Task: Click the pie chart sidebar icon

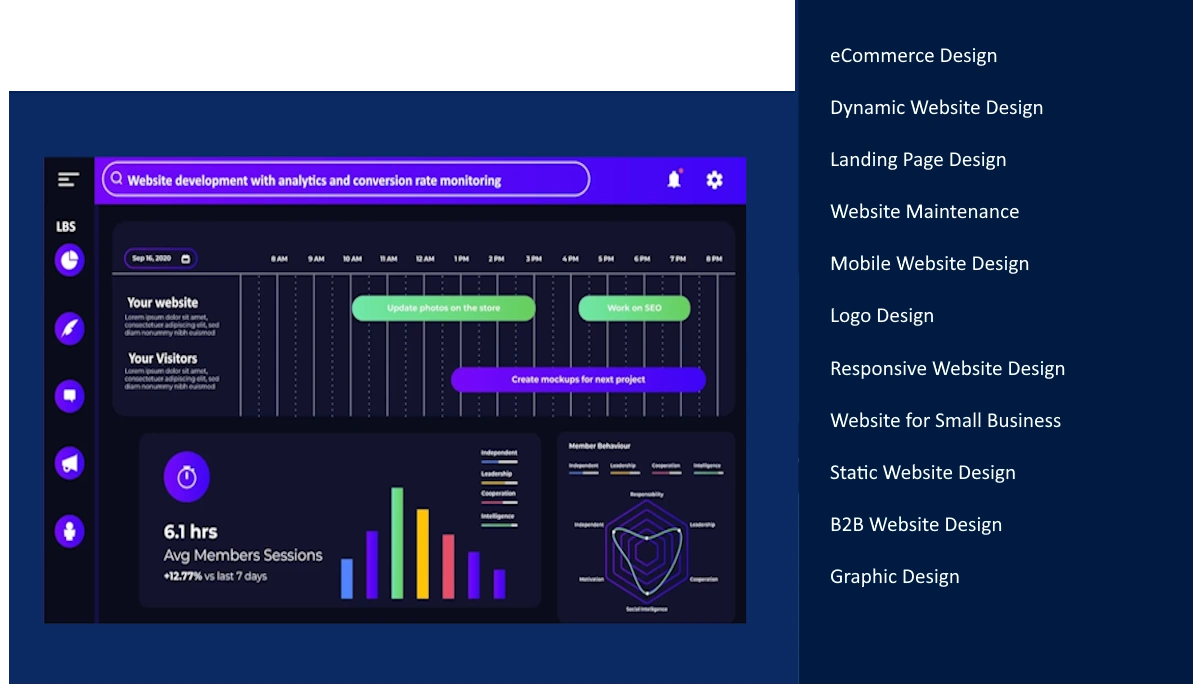Action: 69,261
